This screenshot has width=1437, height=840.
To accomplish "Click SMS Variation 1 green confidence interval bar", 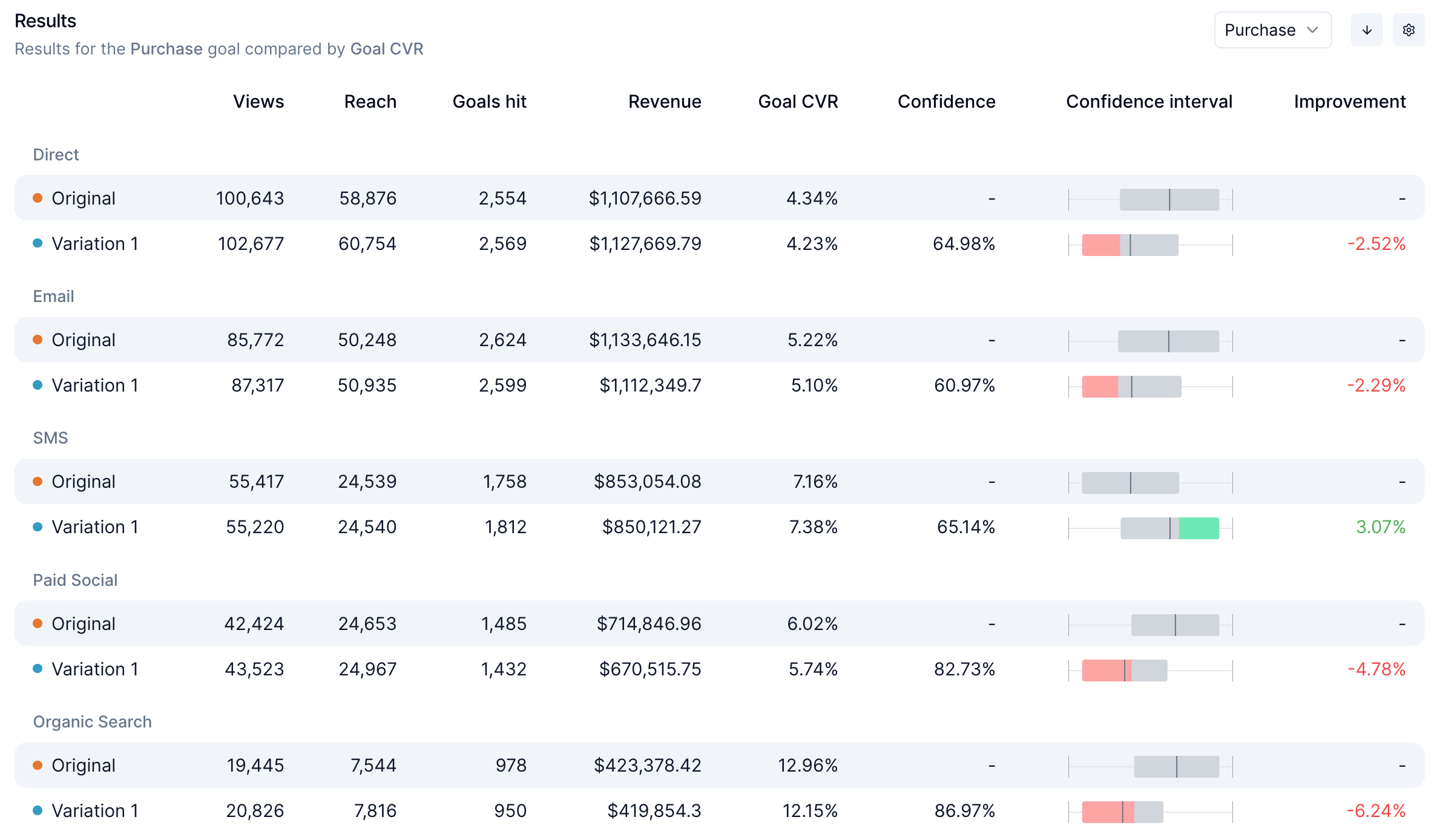I will (x=1198, y=528).
